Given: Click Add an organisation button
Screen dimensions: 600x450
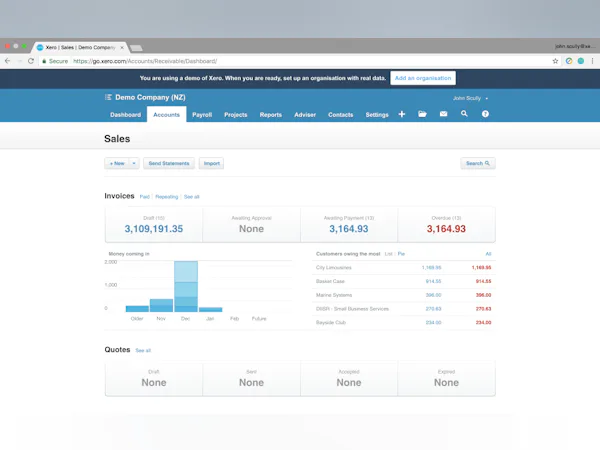Looking at the screenshot, I should (423, 78).
